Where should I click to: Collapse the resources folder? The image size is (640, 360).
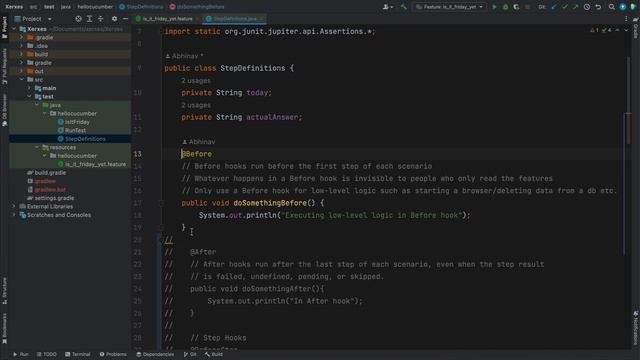(37, 147)
